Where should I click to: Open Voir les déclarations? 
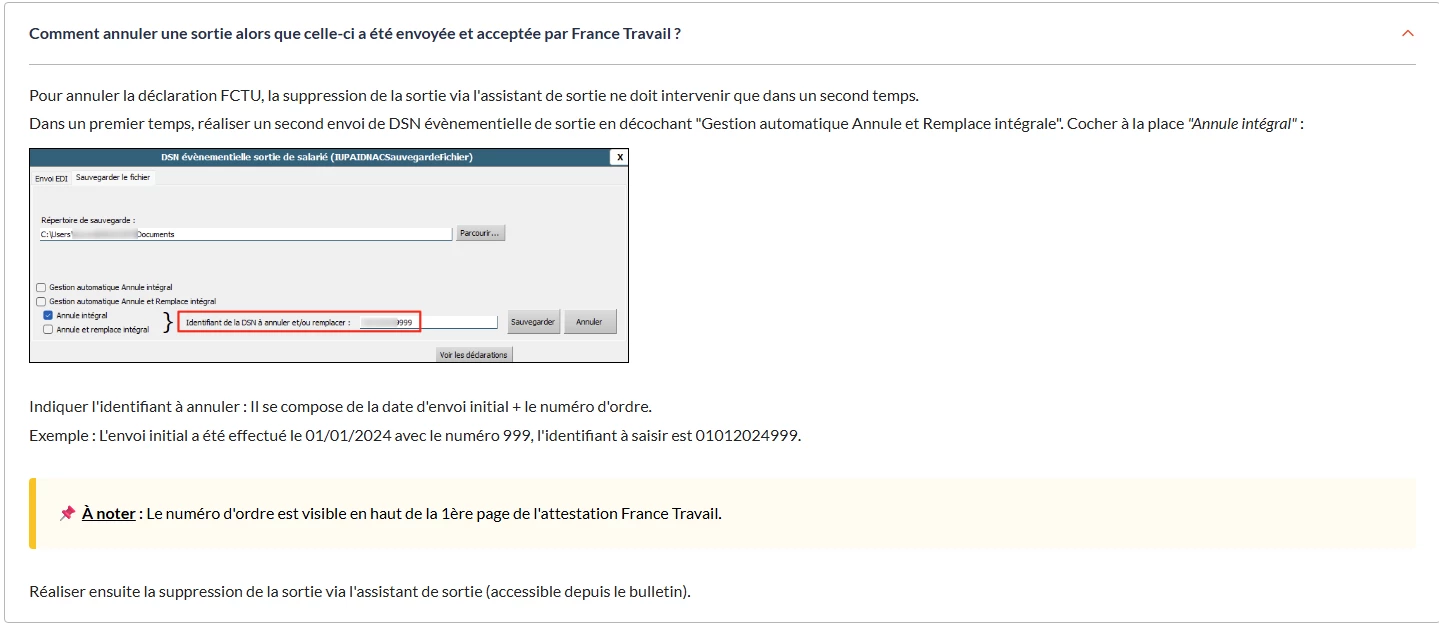[x=474, y=355]
